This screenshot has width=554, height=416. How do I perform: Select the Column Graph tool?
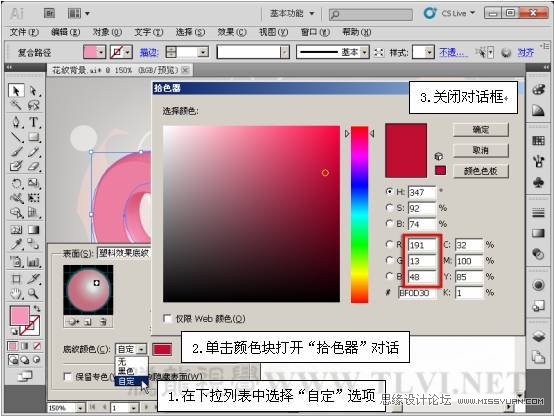(x=34, y=262)
